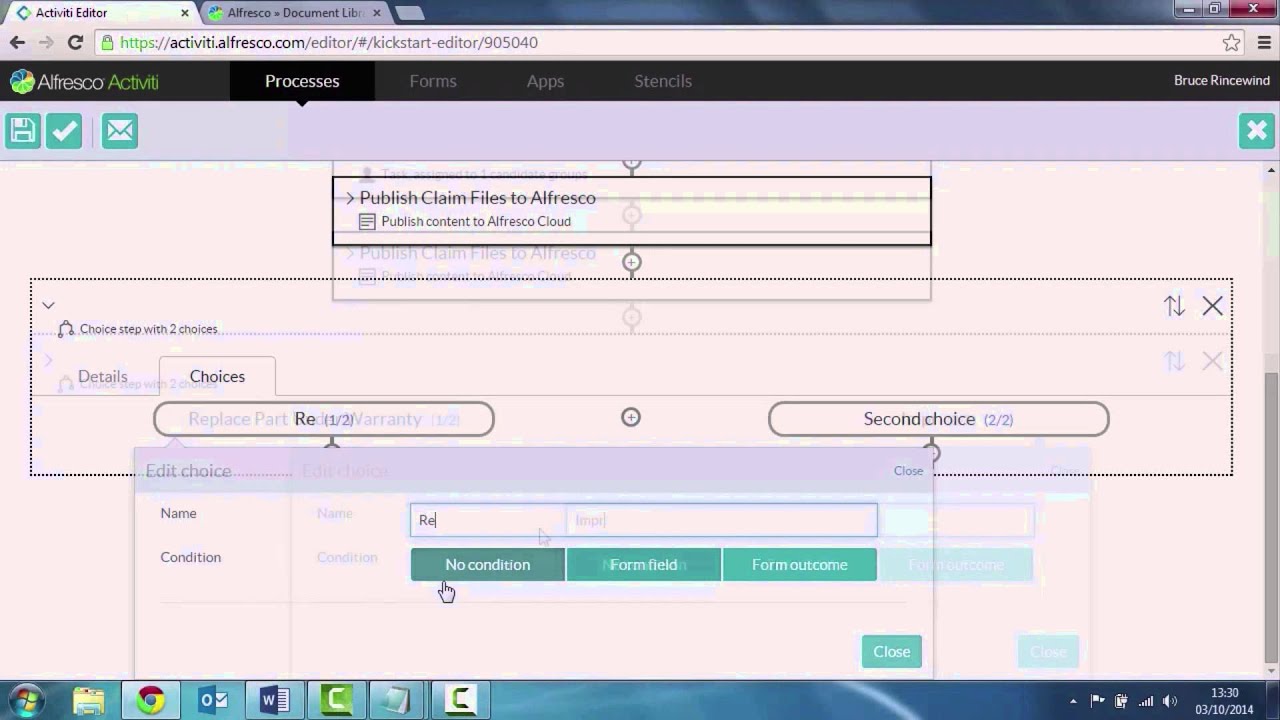Open Outlook from the taskbar
The height and width of the screenshot is (720, 1280).
pos(213,700)
